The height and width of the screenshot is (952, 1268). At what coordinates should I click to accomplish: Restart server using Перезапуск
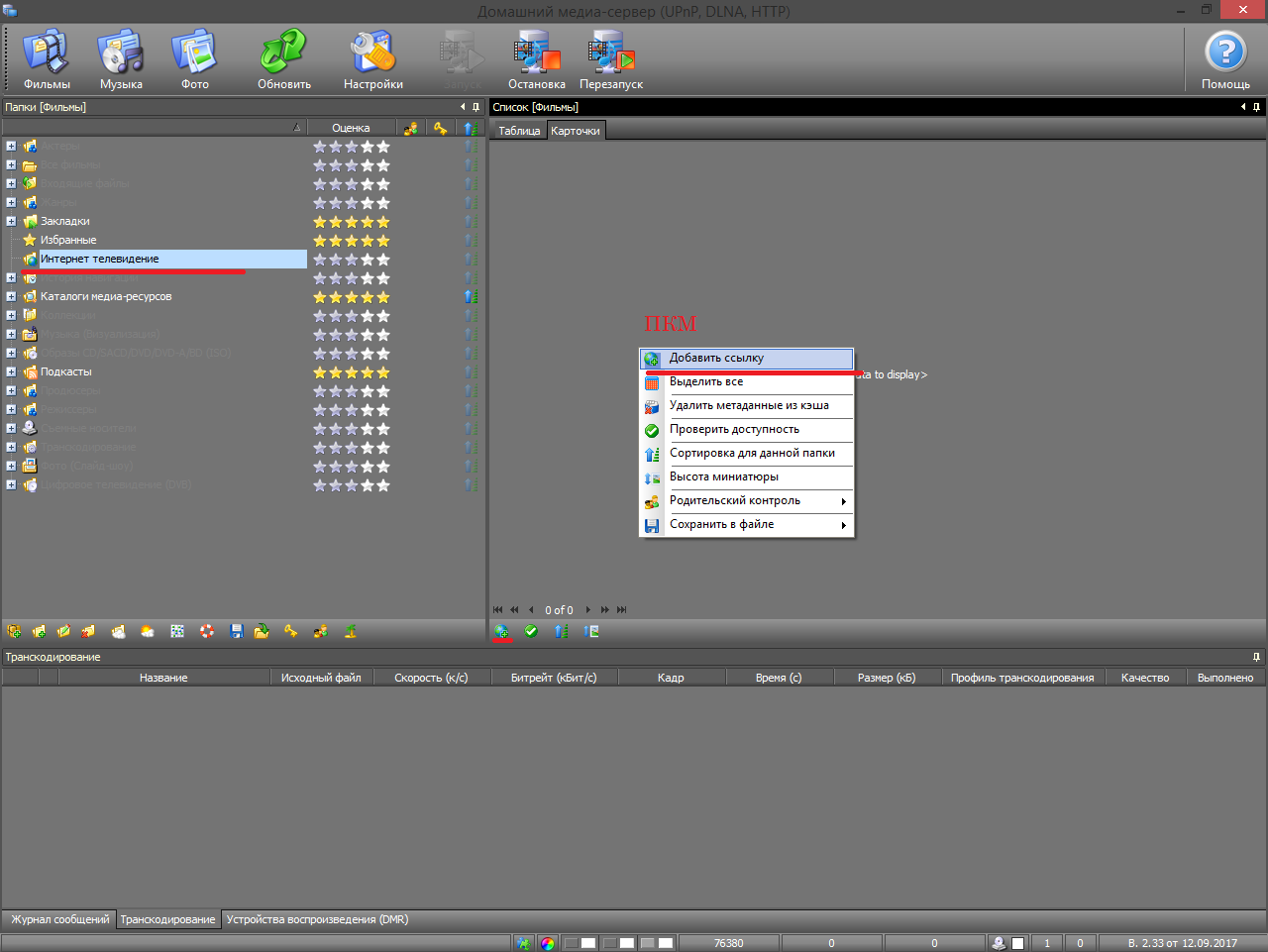click(x=610, y=59)
